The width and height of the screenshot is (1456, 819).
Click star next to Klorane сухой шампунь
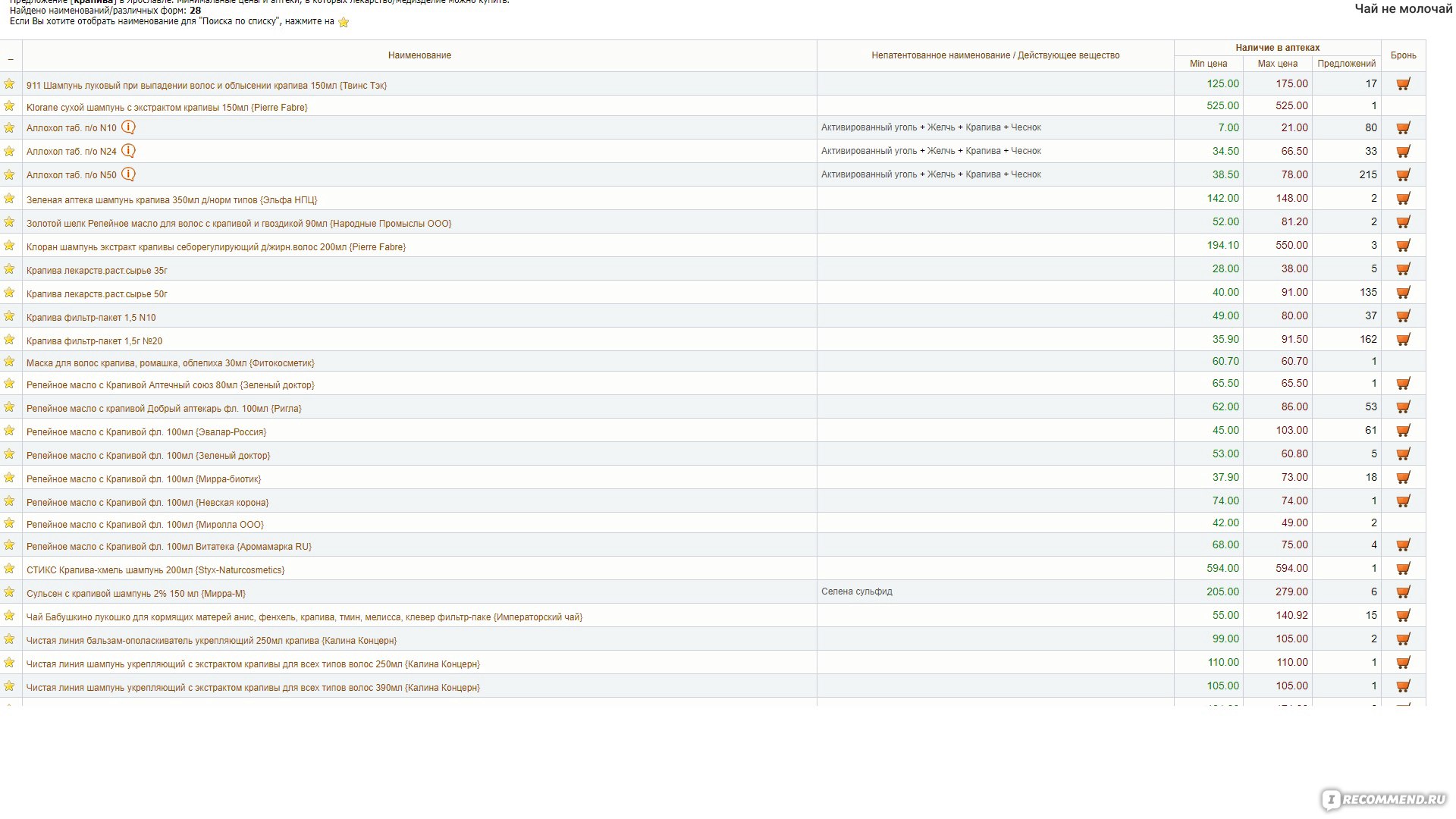(x=9, y=105)
